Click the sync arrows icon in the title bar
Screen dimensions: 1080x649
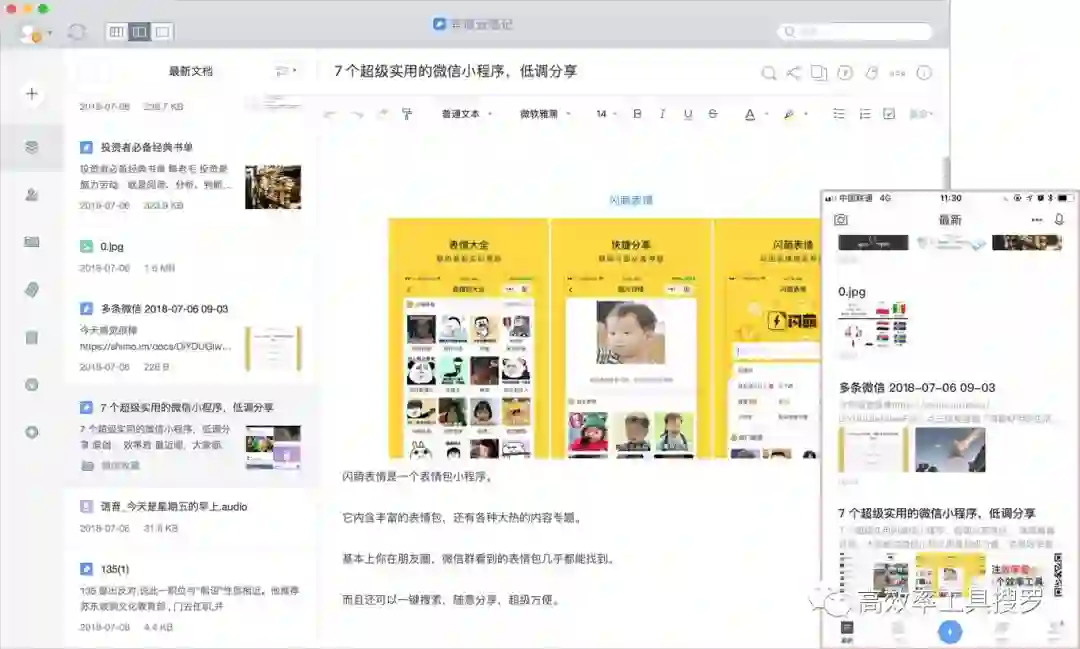click(x=77, y=32)
